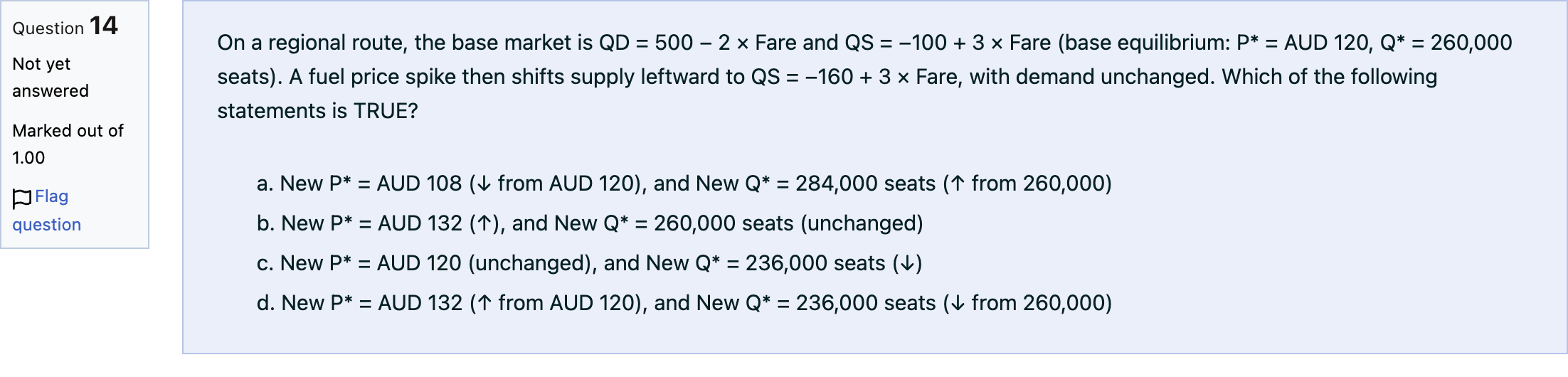The width and height of the screenshot is (1568, 377).
Task: Click the flag icon beside Flag question
Action: click(x=22, y=198)
